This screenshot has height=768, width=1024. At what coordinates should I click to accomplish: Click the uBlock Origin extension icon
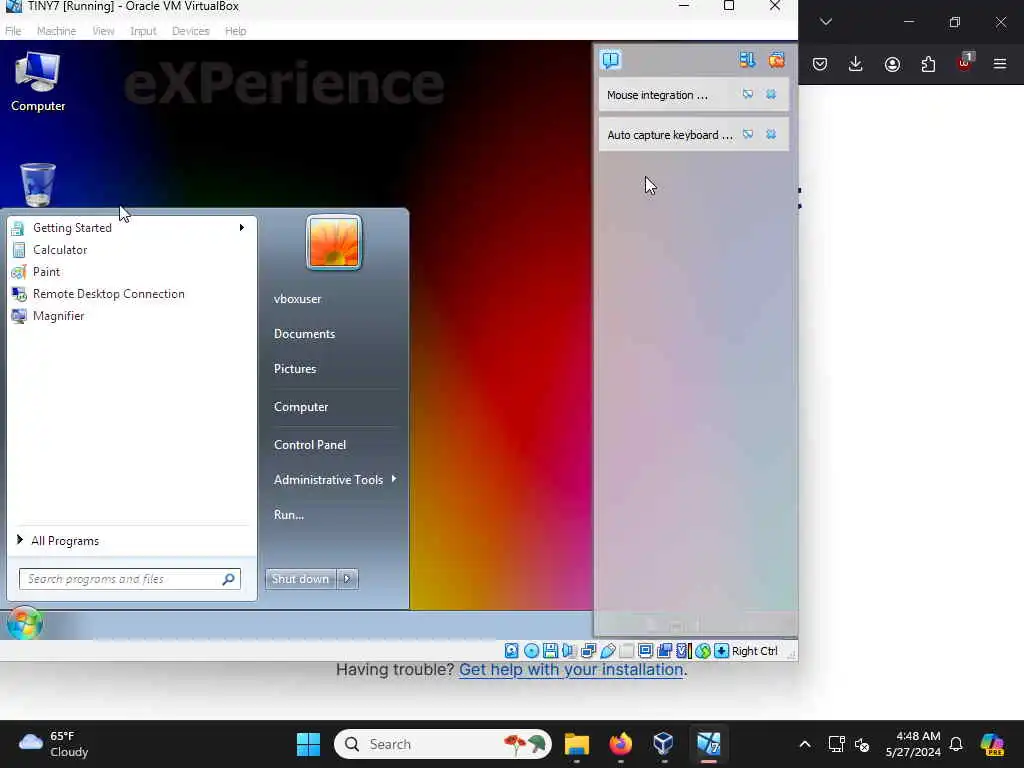[x=965, y=63]
